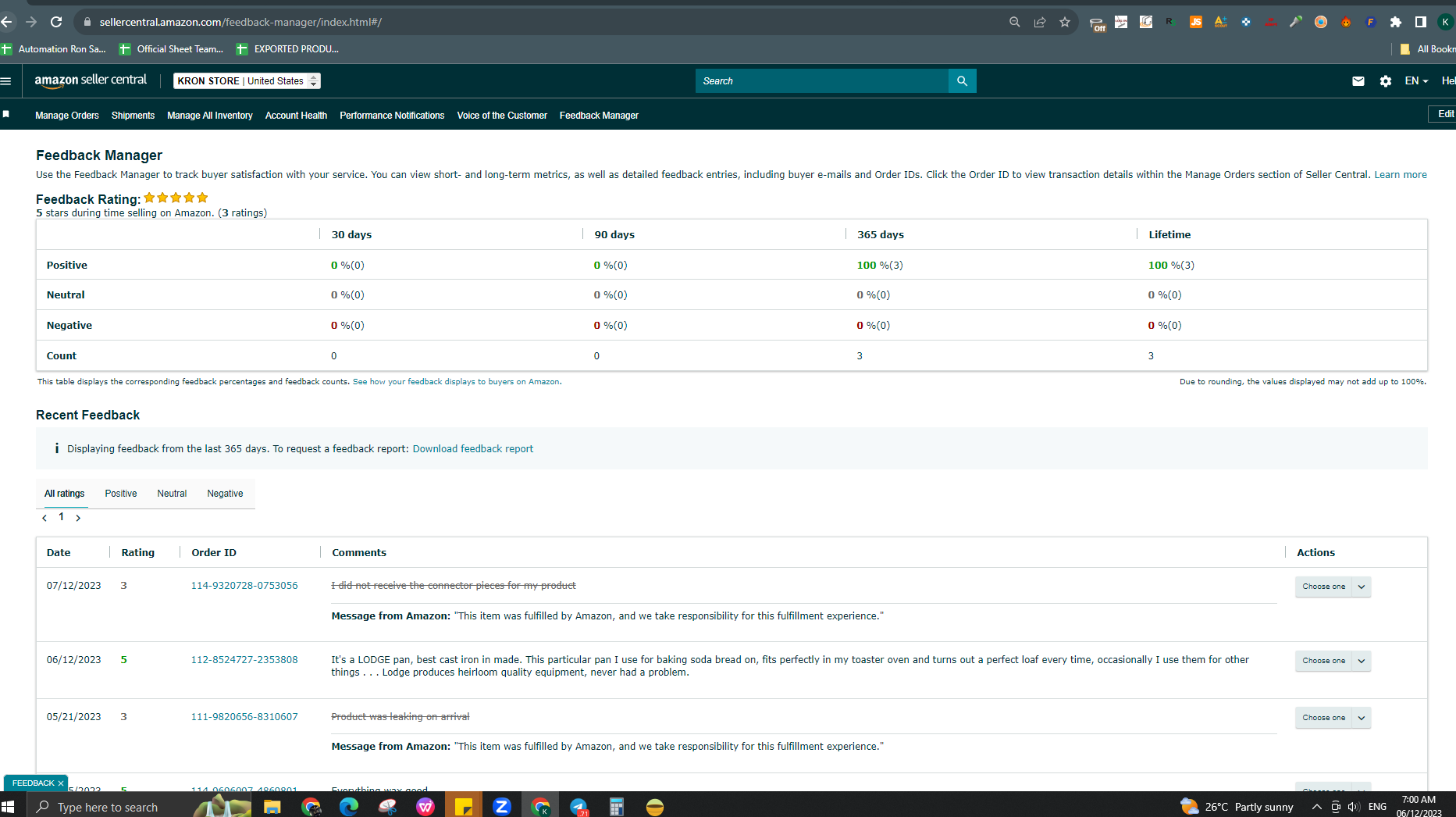Open the Shipments menu item

(x=133, y=116)
